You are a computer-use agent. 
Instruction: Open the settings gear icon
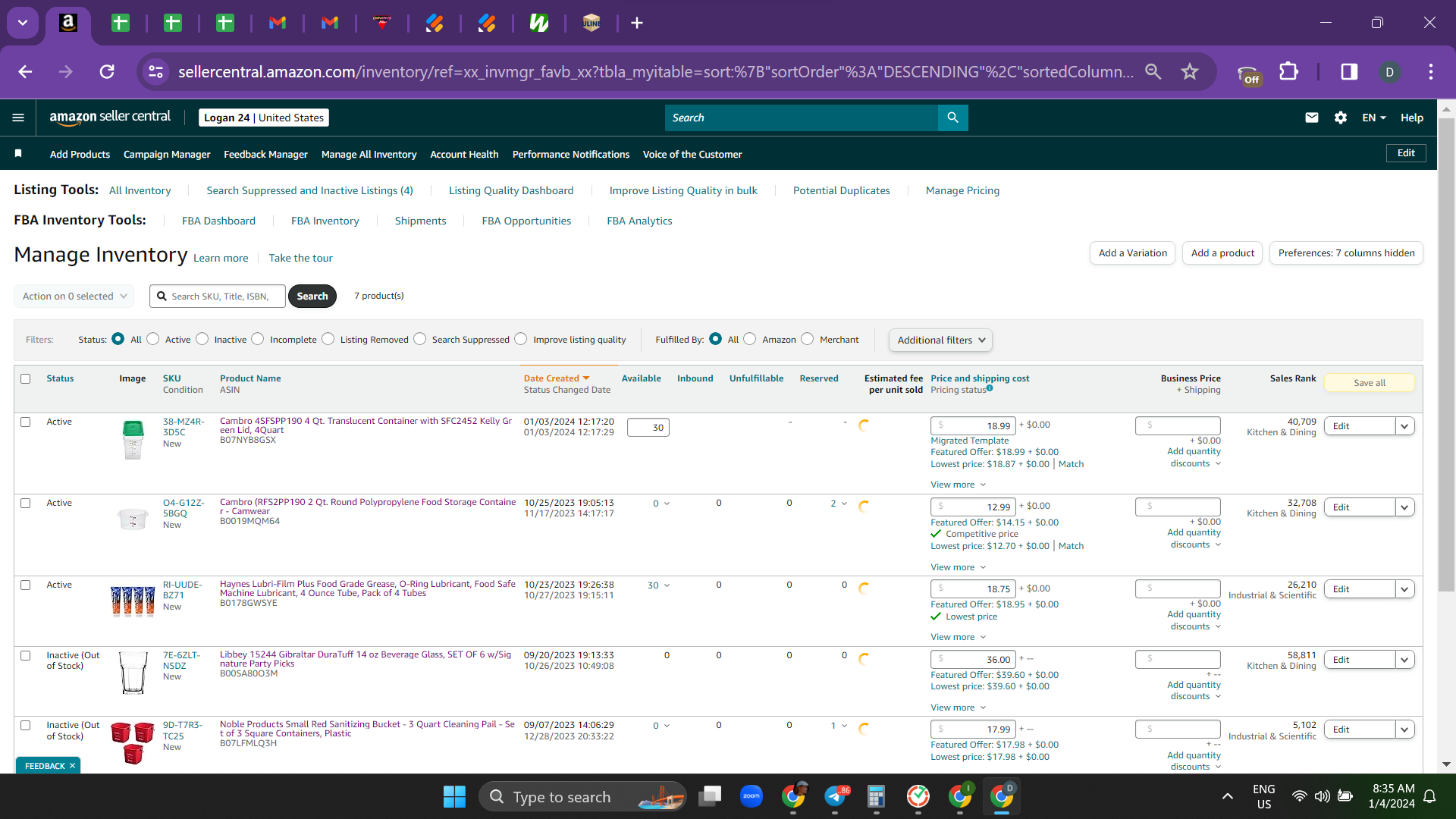point(1341,118)
